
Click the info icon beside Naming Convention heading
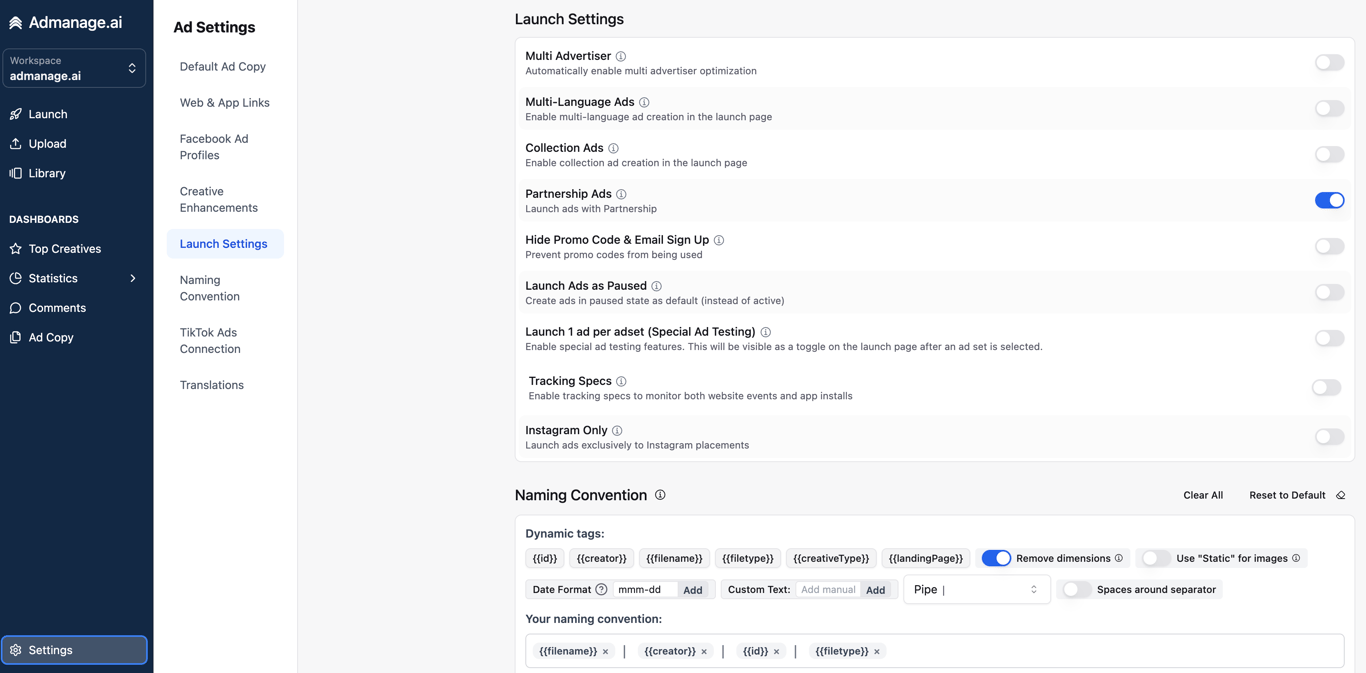point(660,495)
